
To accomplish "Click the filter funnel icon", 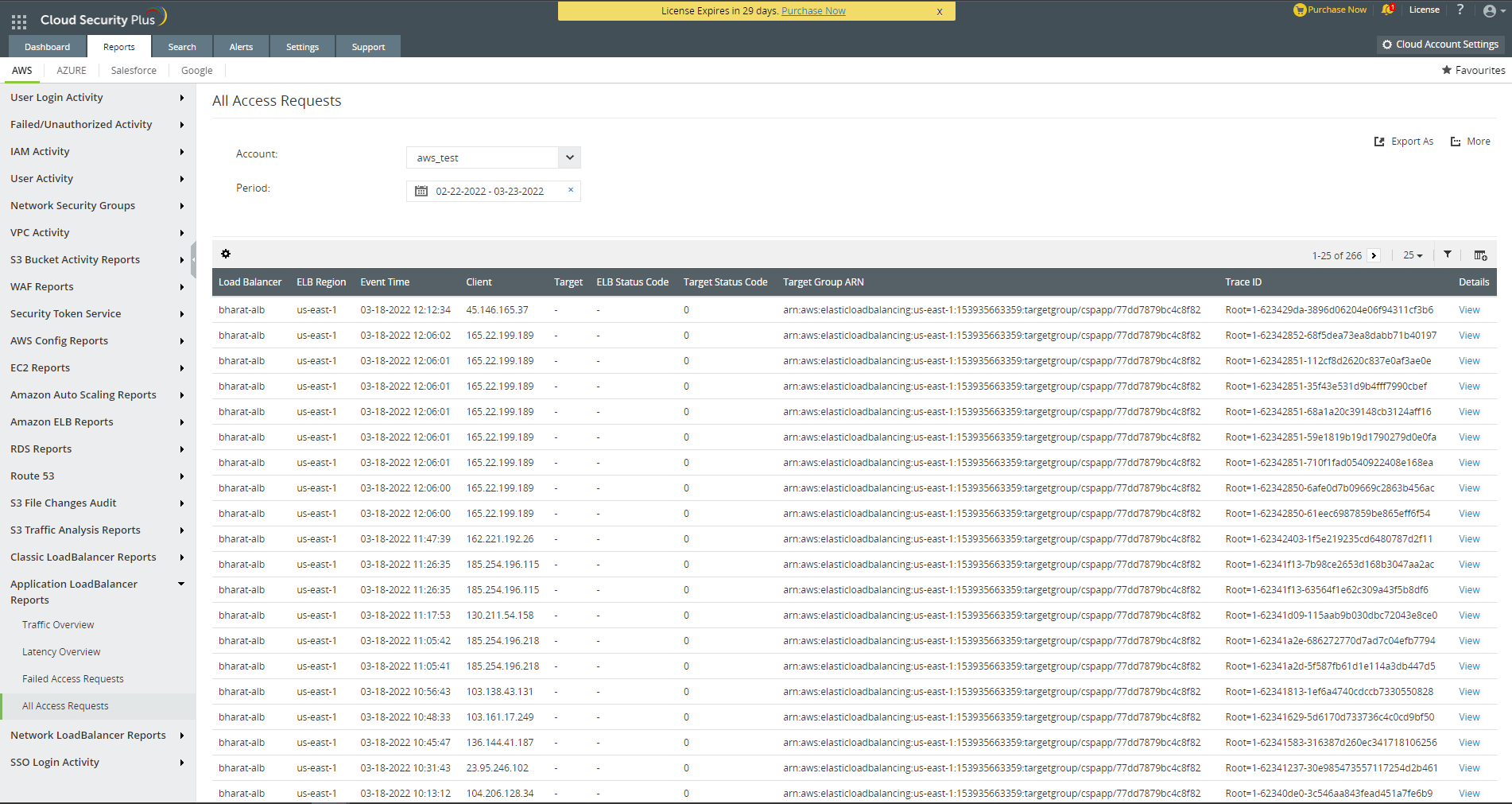I will (1448, 254).
